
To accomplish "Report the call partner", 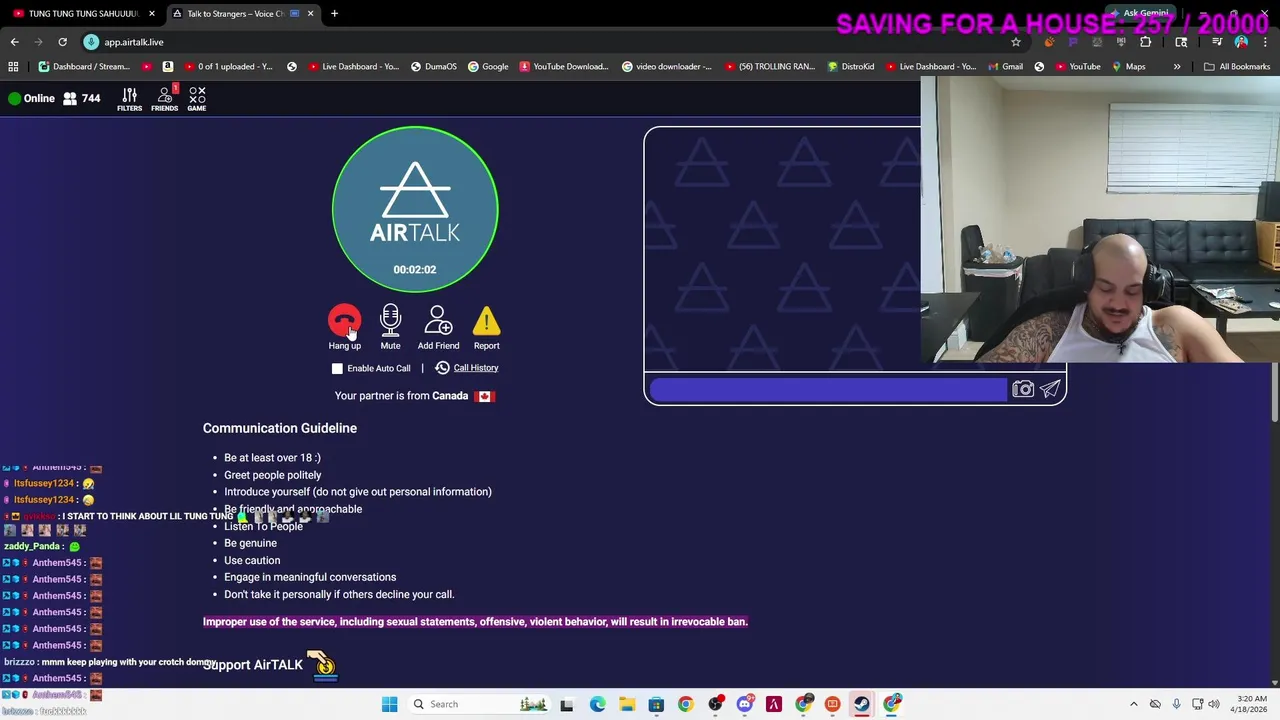I will coord(486,321).
